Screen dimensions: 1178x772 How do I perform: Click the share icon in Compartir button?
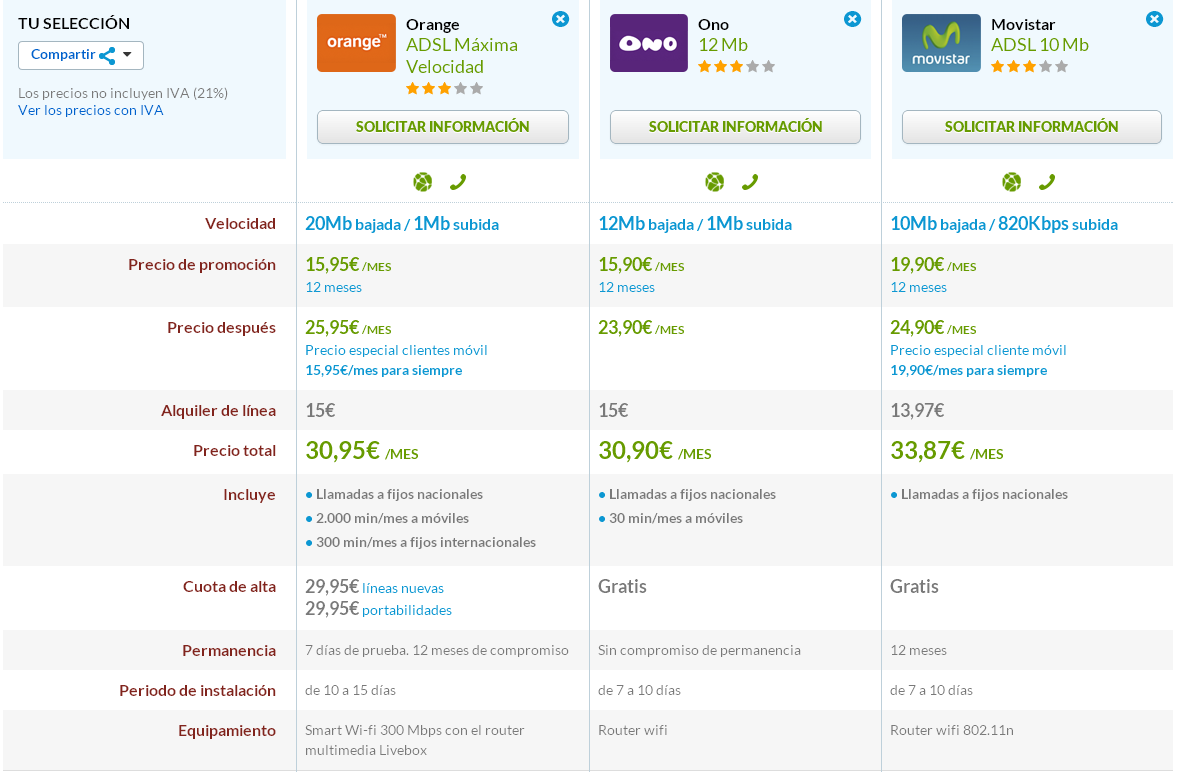[x=107, y=56]
